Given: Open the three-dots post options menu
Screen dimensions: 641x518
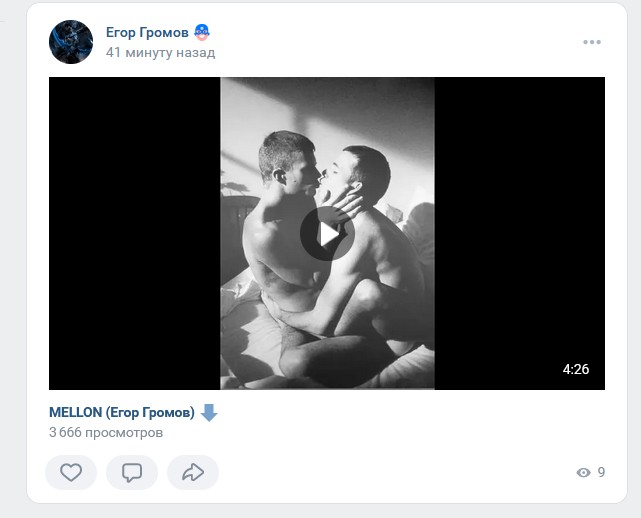Looking at the screenshot, I should [592, 42].
